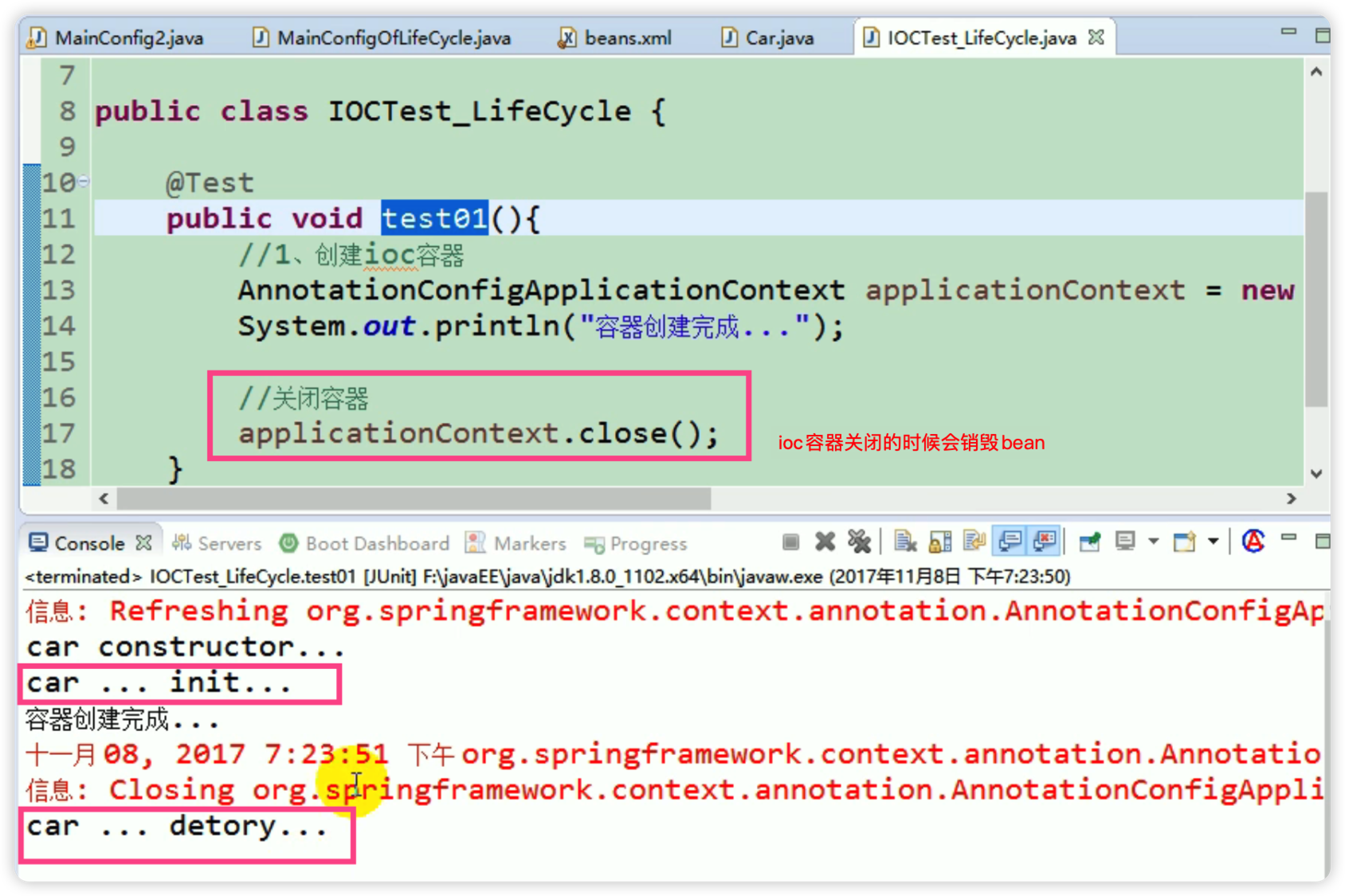Toggle show console when standard error changes

tap(1044, 542)
